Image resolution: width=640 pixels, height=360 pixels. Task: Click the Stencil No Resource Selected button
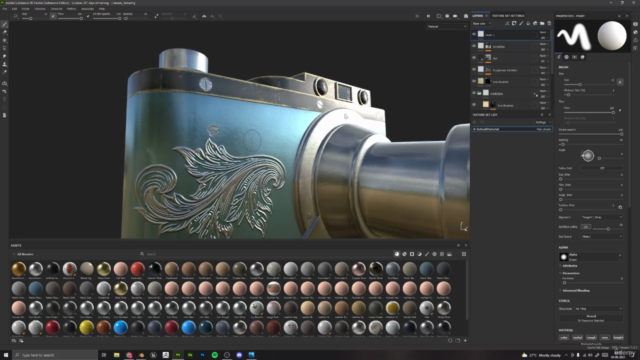[x=591, y=318]
